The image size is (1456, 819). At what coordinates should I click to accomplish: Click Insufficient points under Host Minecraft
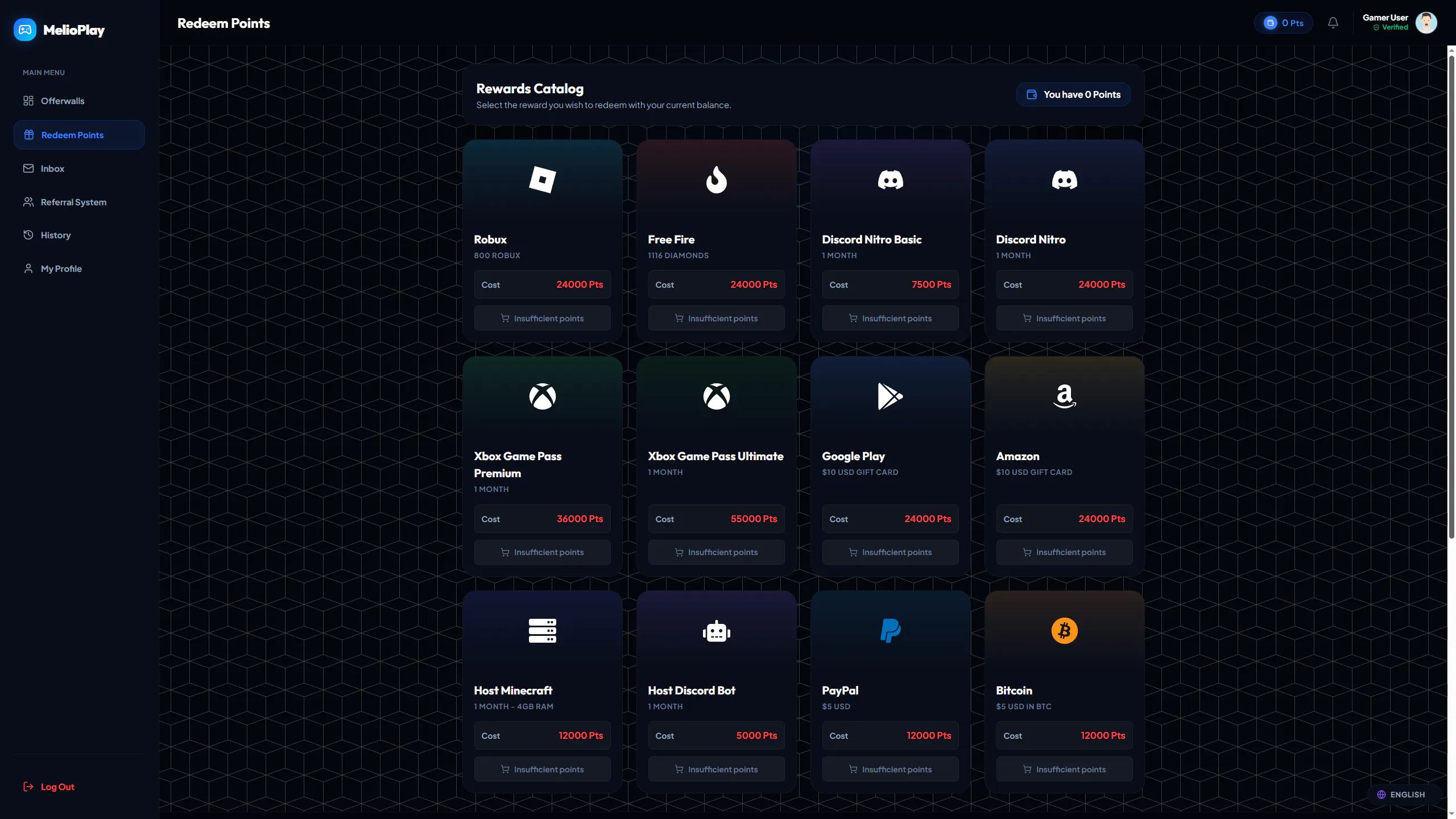(542, 769)
